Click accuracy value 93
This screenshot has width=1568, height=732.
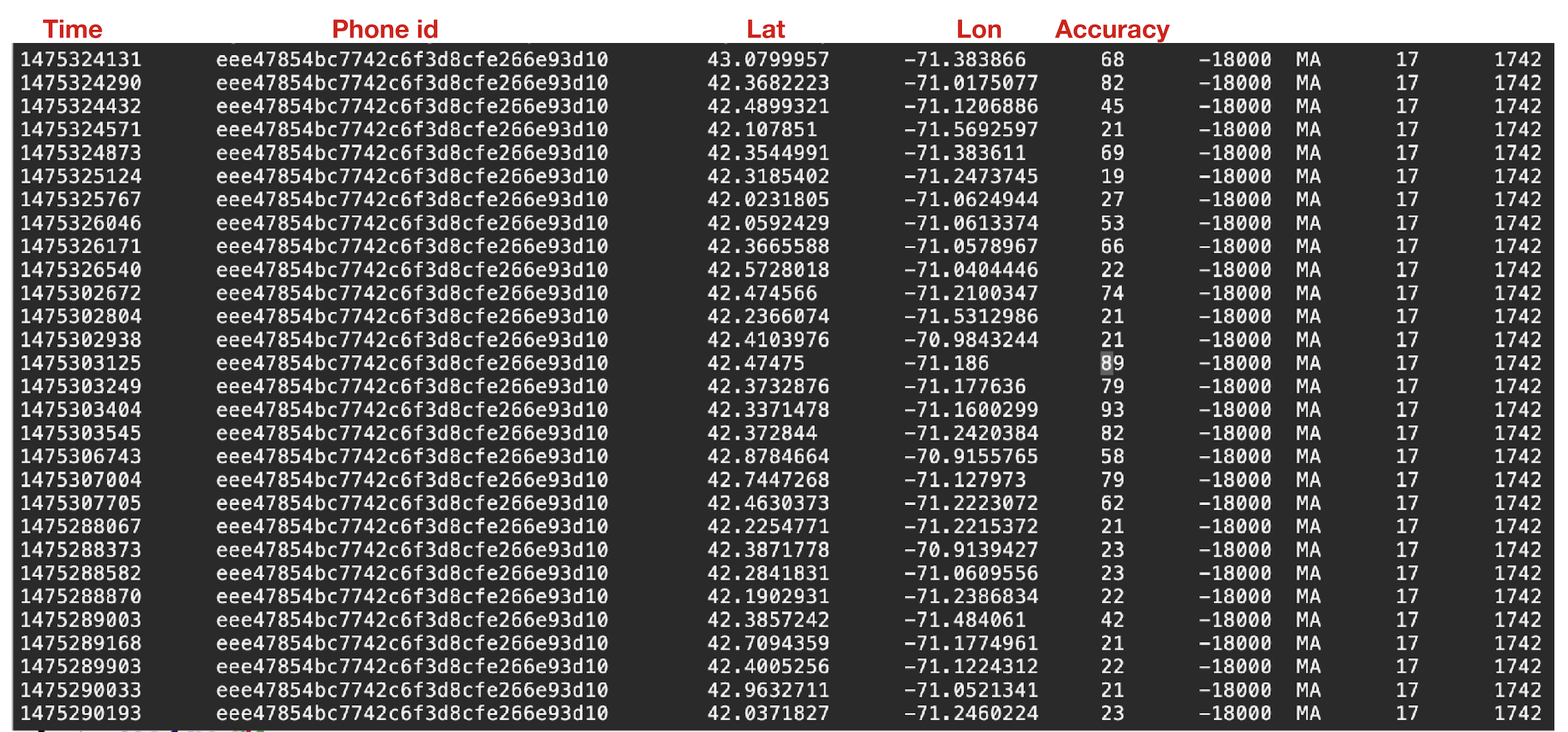point(1112,410)
